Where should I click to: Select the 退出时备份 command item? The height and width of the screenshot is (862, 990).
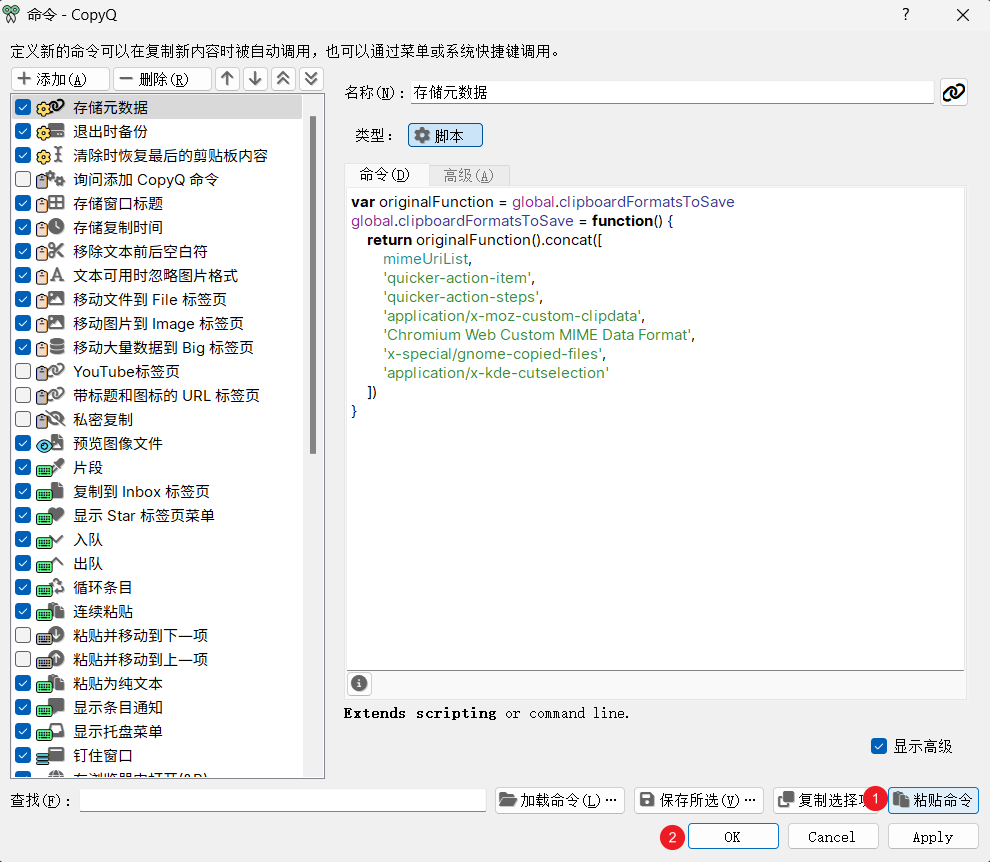tap(110, 131)
